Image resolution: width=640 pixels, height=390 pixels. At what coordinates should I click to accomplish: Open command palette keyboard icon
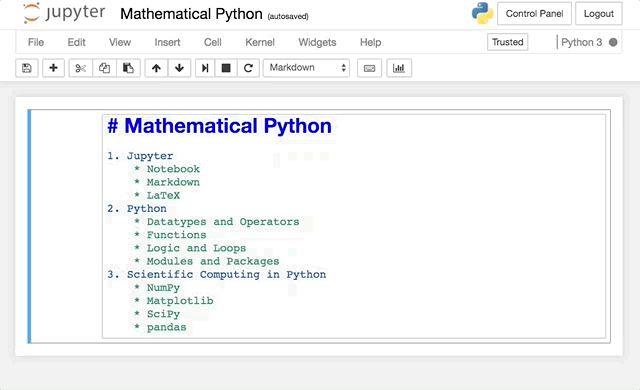coord(369,68)
